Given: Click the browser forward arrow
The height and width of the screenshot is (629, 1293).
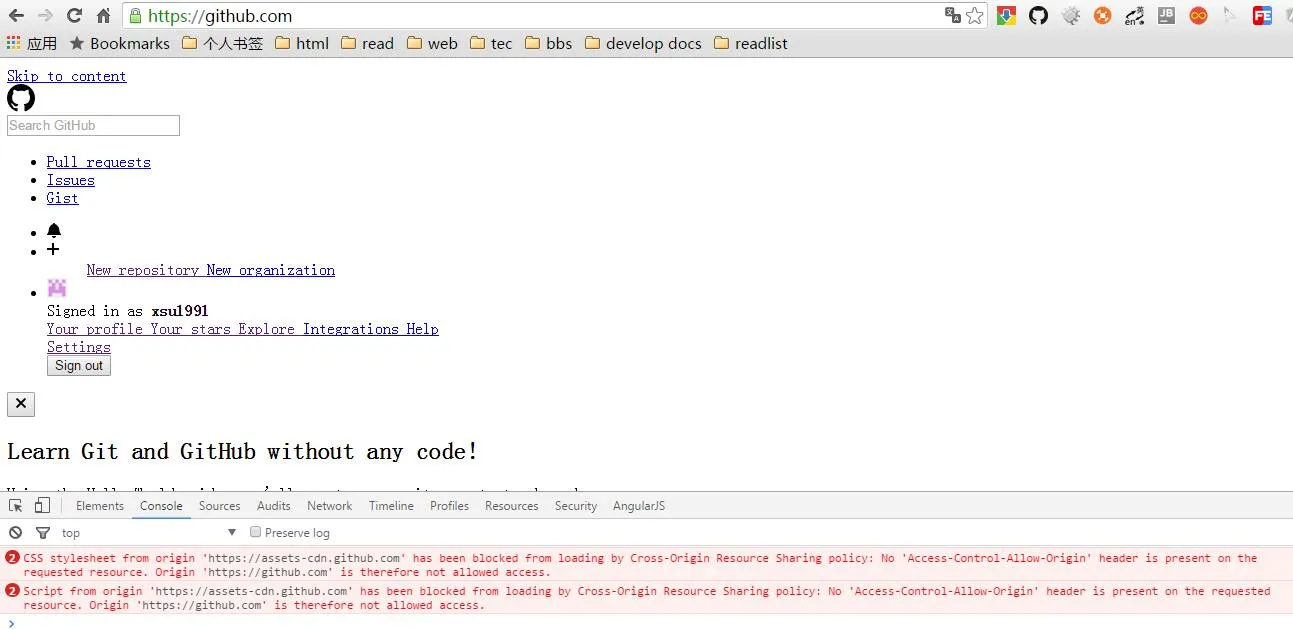Looking at the screenshot, I should [45, 16].
